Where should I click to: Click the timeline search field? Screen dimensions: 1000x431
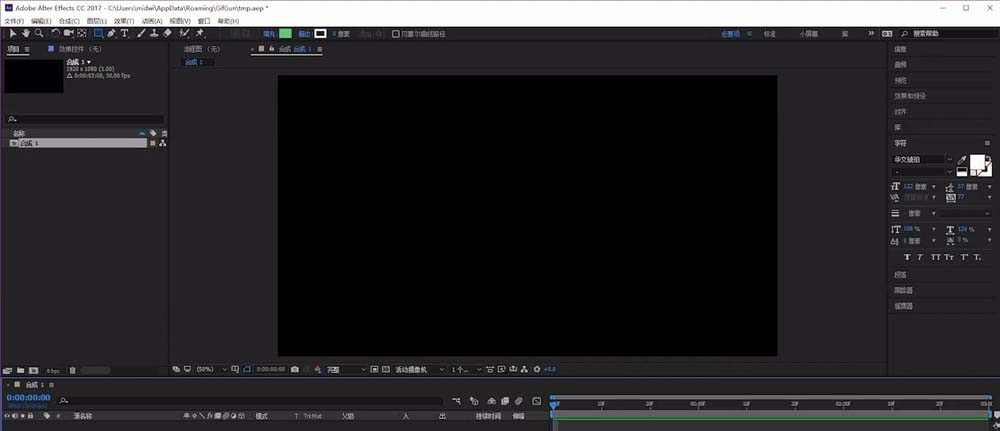[x=250, y=401]
